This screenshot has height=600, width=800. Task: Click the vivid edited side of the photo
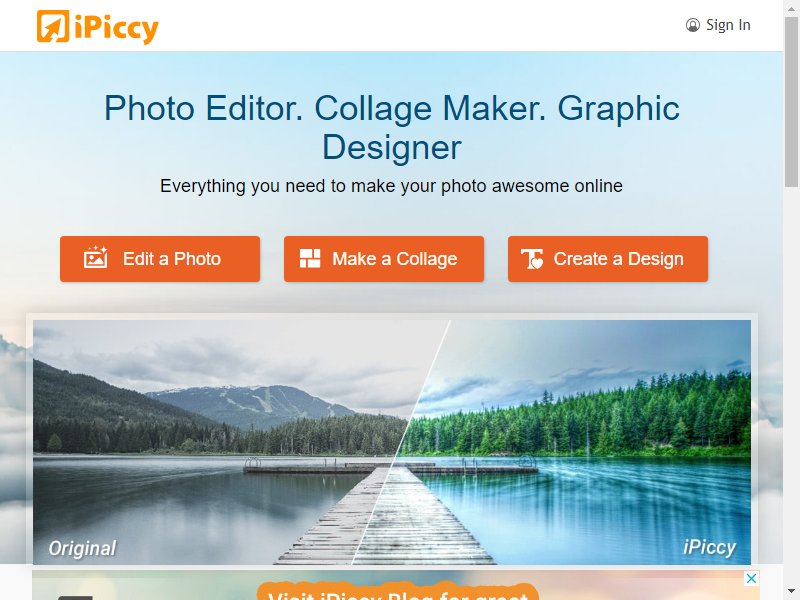(x=587, y=439)
